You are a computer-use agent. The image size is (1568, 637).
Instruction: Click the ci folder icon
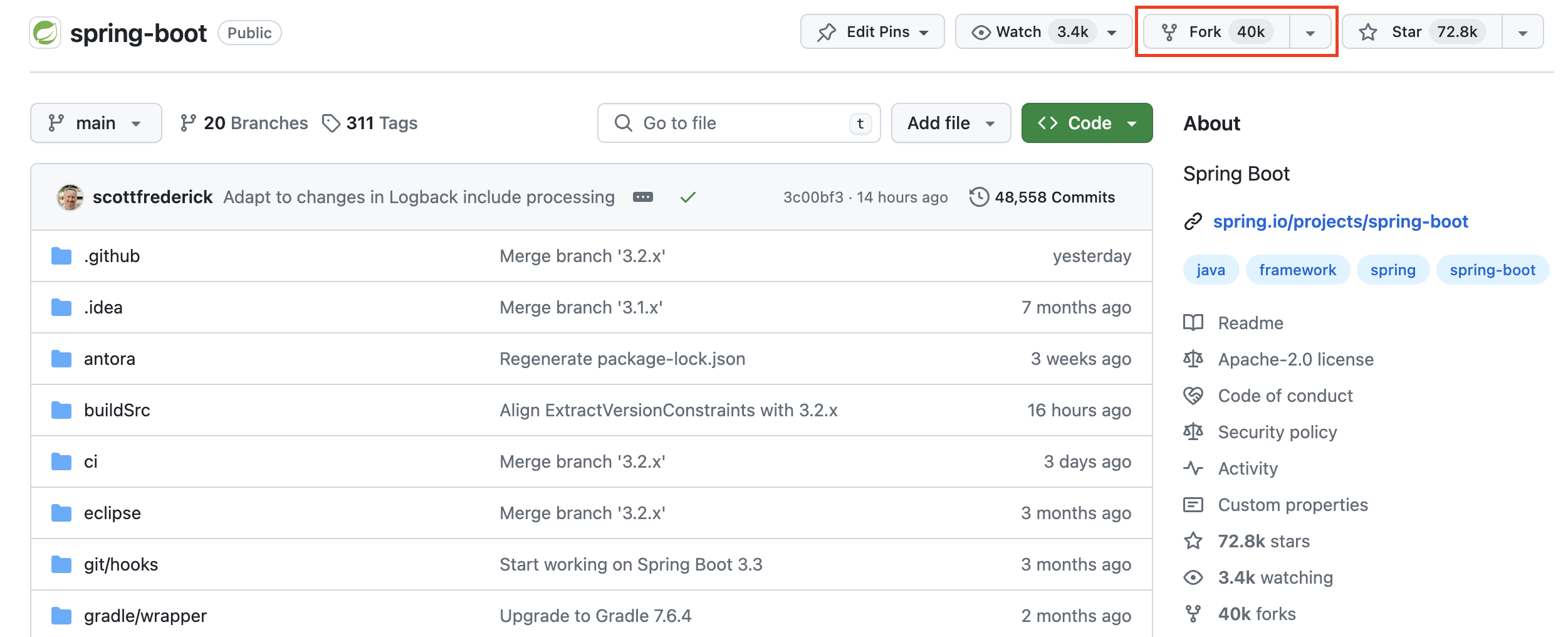(x=61, y=461)
